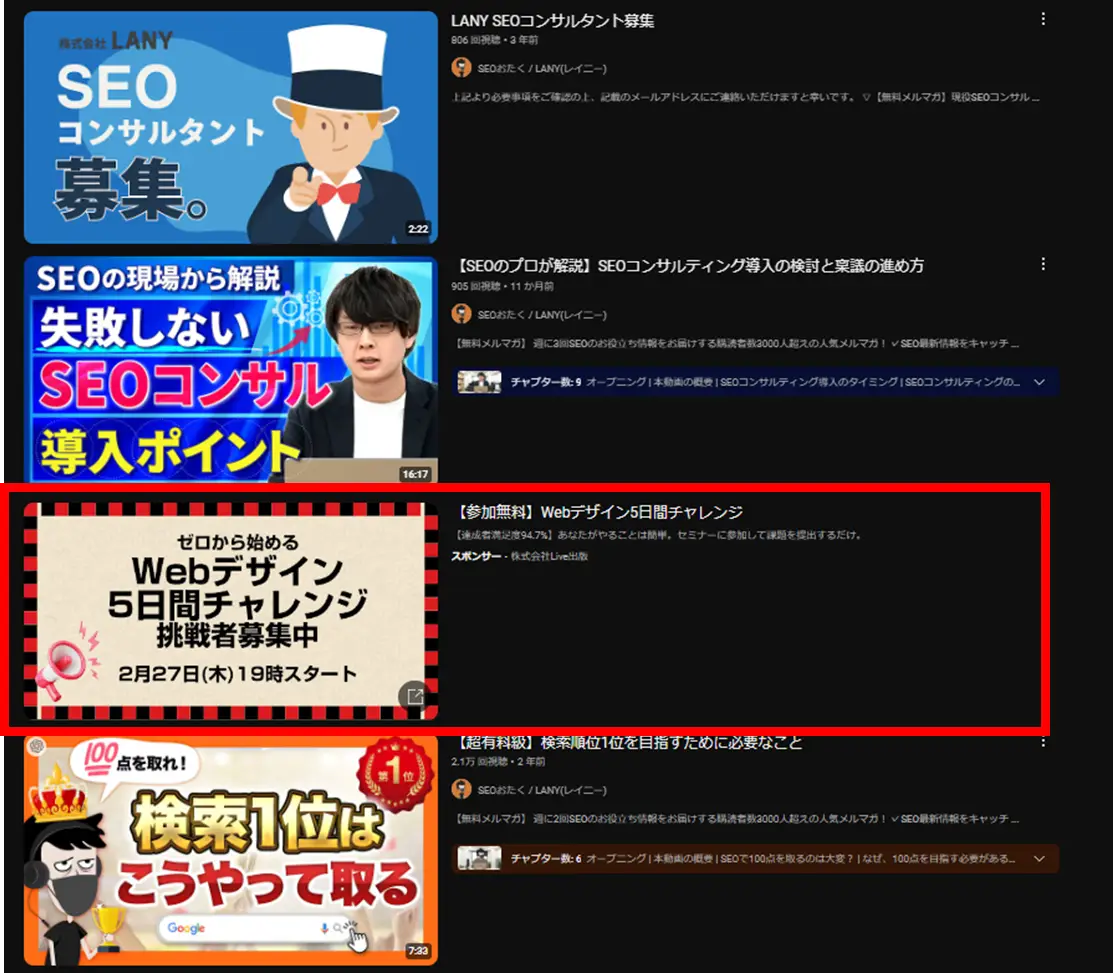Click chapter preview image beside チャプター数: 6

479,859
